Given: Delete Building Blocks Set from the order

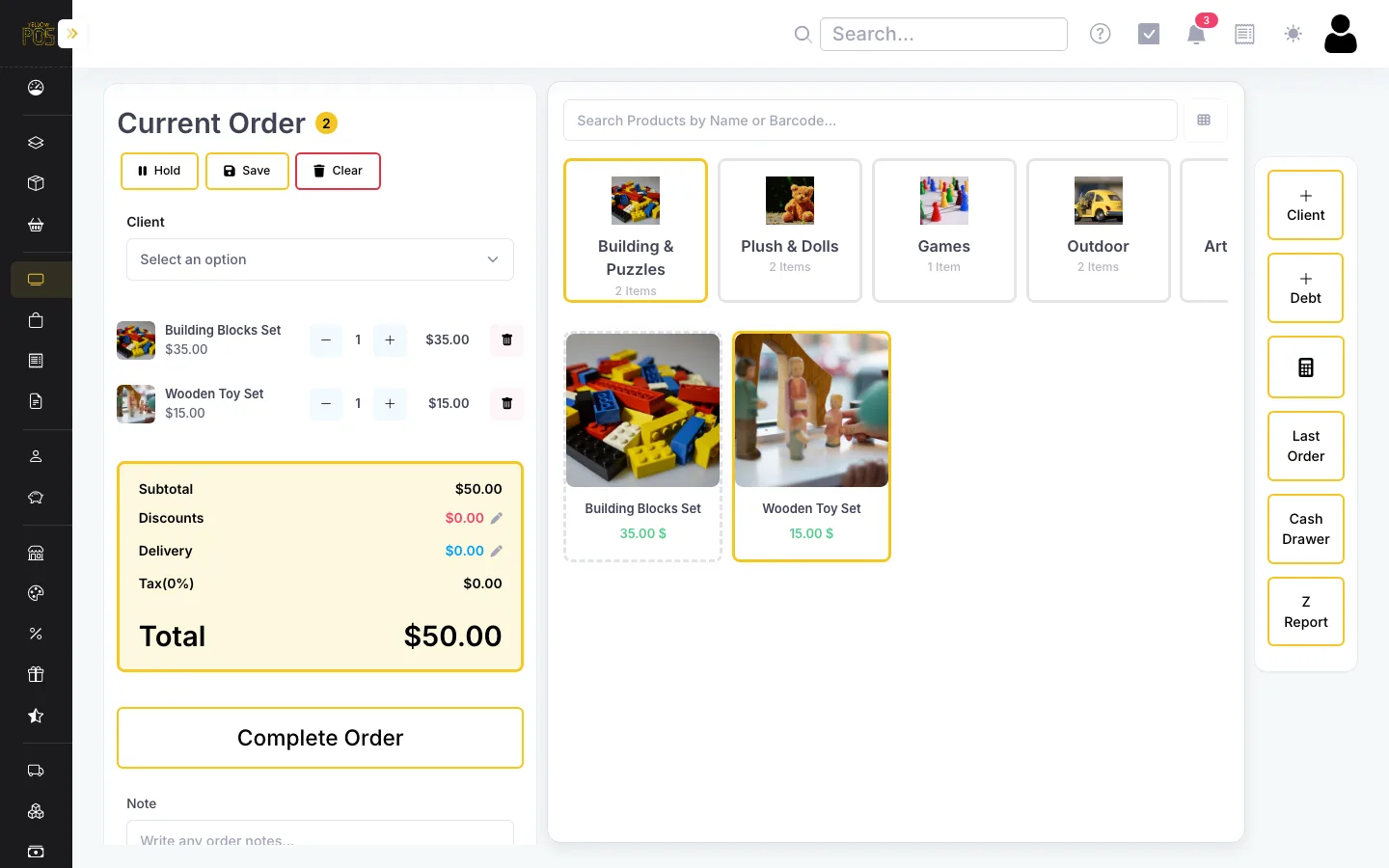Looking at the screenshot, I should pos(507,339).
